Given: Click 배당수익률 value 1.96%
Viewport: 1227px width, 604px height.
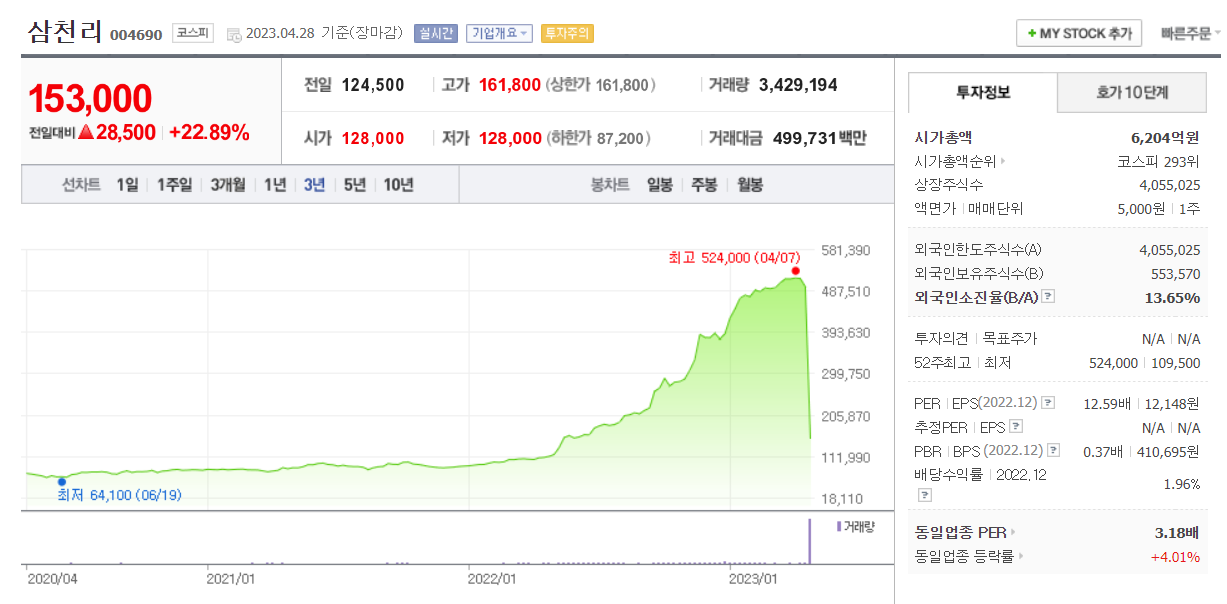Looking at the screenshot, I should pos(1182,484).
